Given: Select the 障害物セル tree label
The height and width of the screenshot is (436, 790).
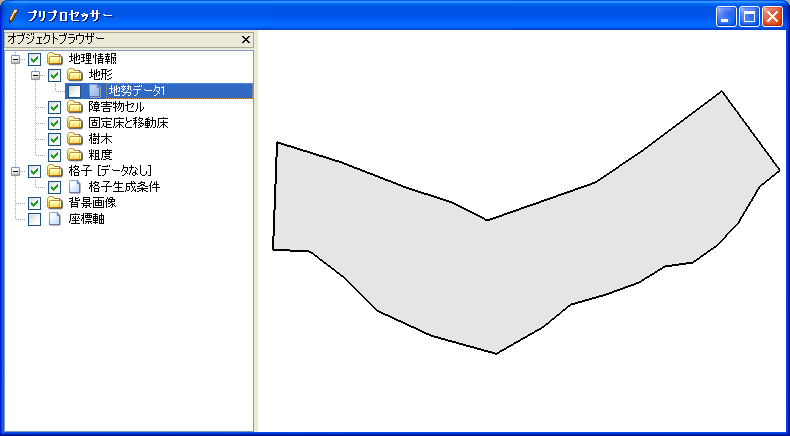Looking at the screenshot, I should pyautogui.click(x=116, y=107).
